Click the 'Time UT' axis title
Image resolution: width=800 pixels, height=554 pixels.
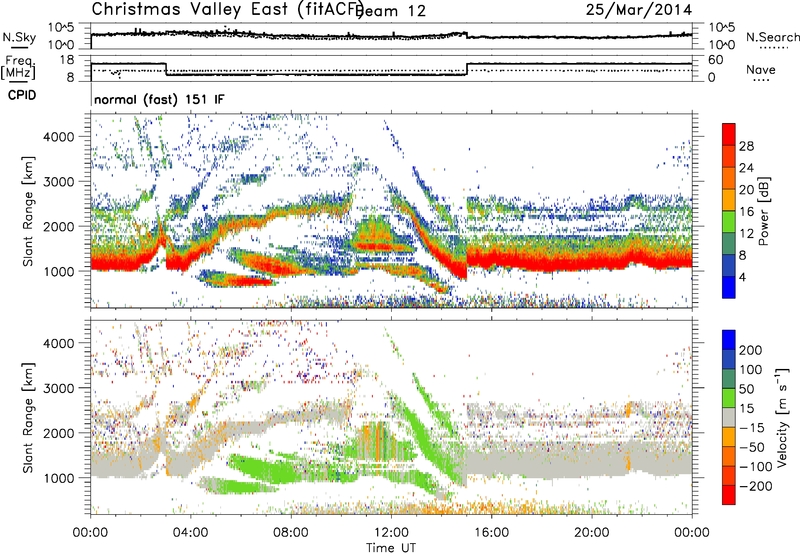pos(391,548)
